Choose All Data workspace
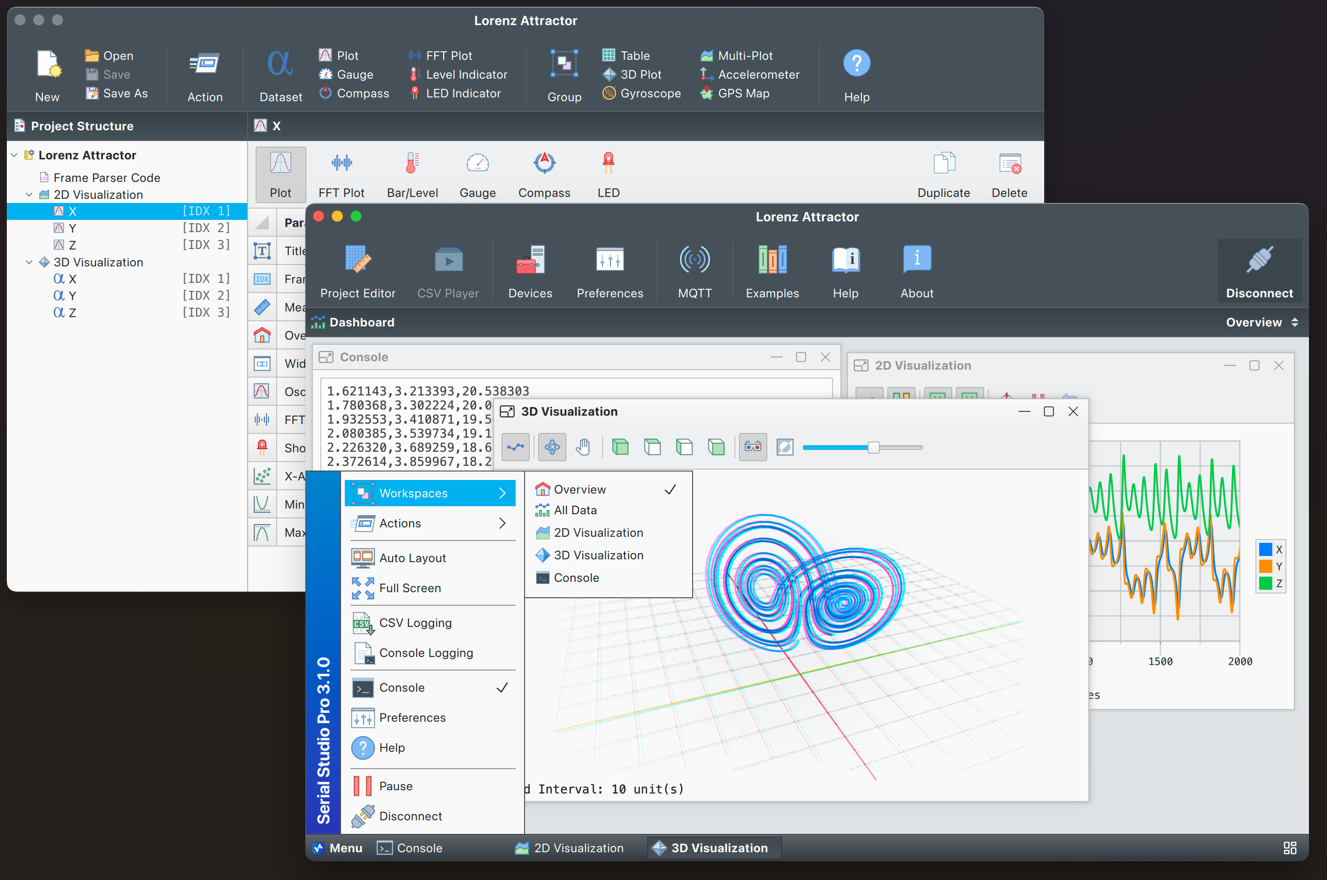 [608, 510]
